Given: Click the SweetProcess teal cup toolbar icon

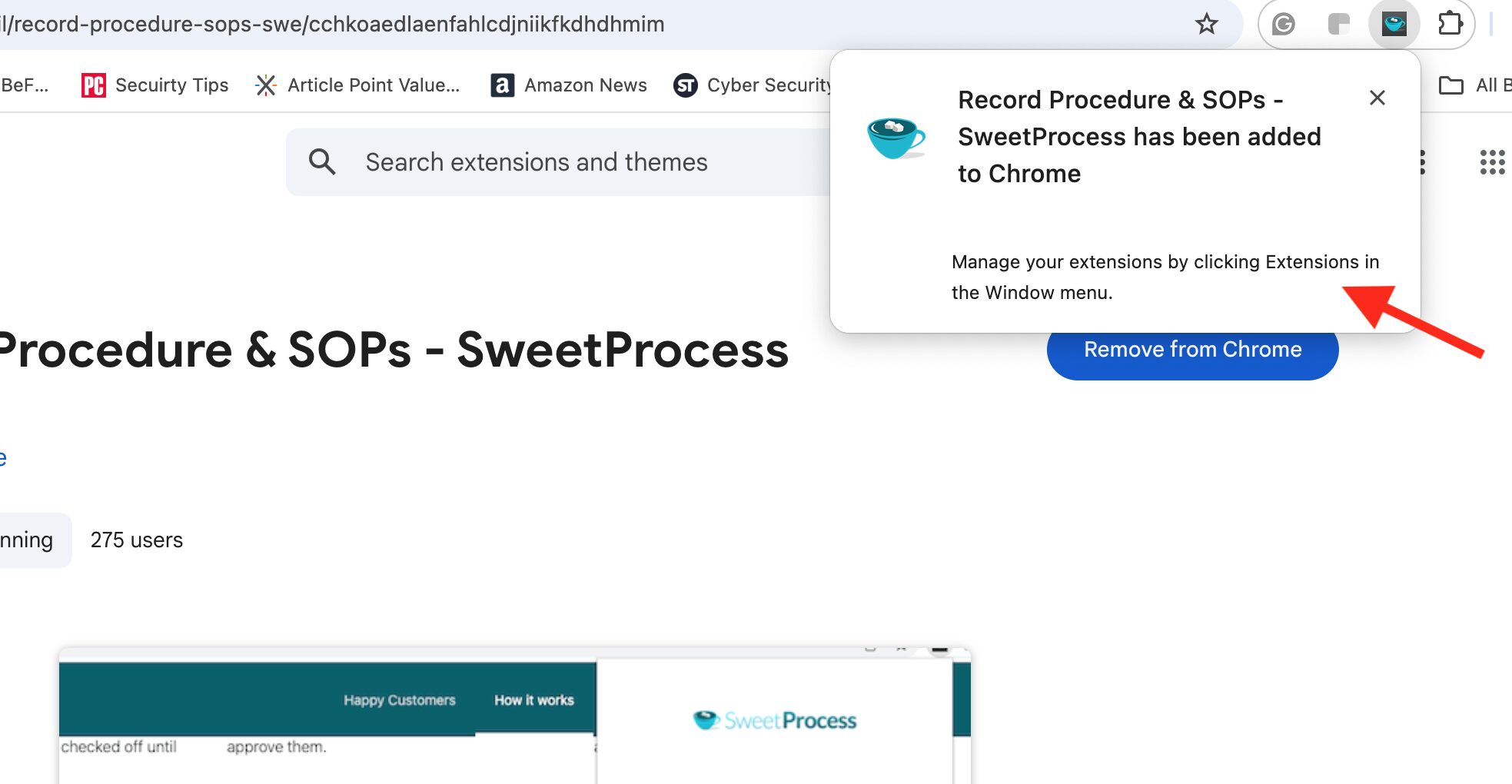Looking at the screenshot, I should (1394, 25).
